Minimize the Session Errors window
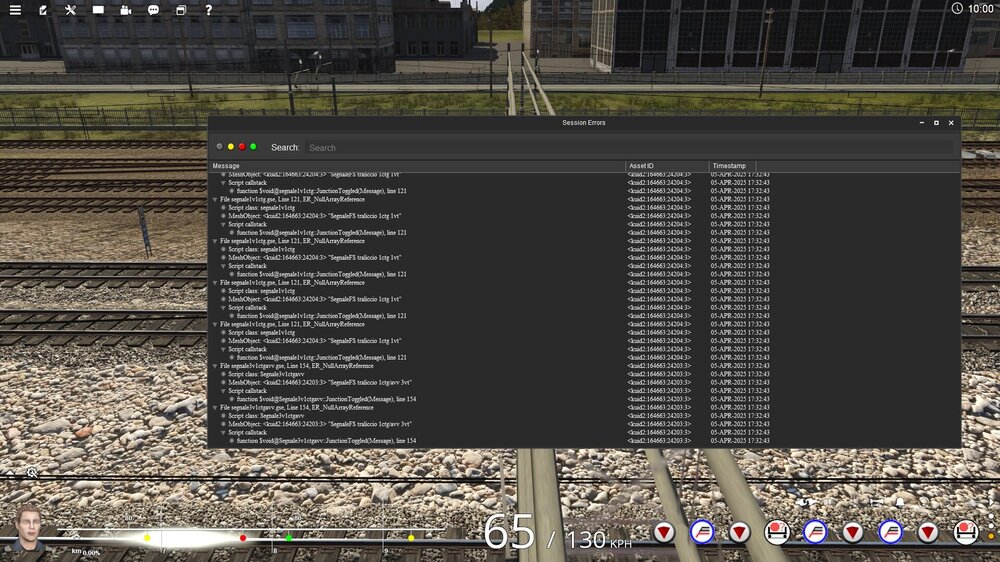This screenshot has width=1000, height=562. [x=922, y=122]
